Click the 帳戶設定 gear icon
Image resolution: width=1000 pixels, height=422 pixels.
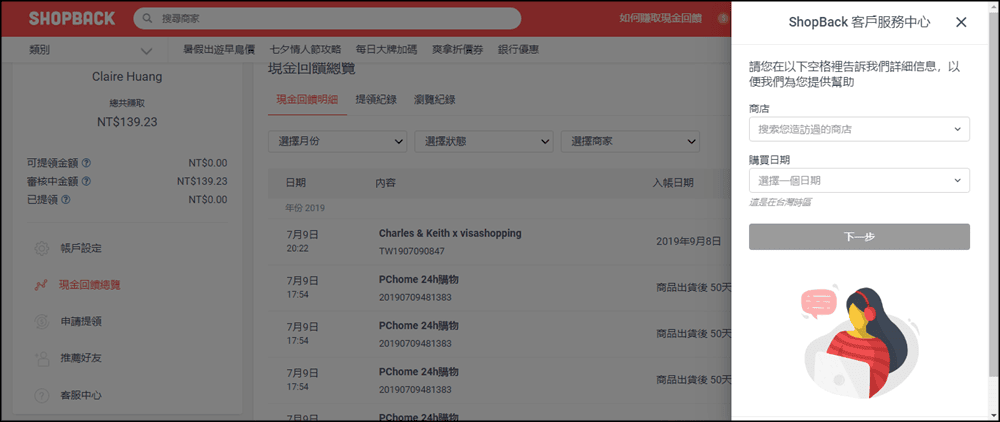41,248
